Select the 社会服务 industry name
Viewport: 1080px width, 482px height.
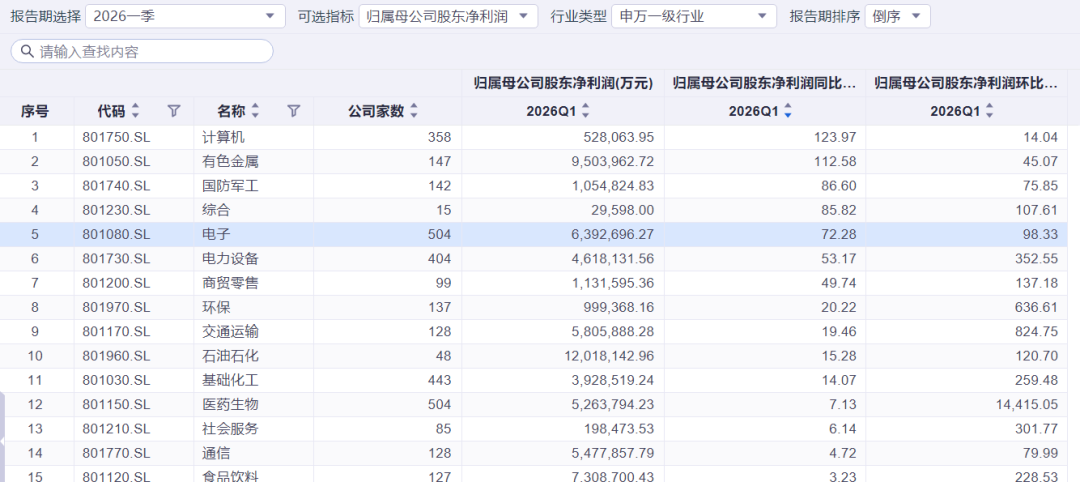[230, 429]
